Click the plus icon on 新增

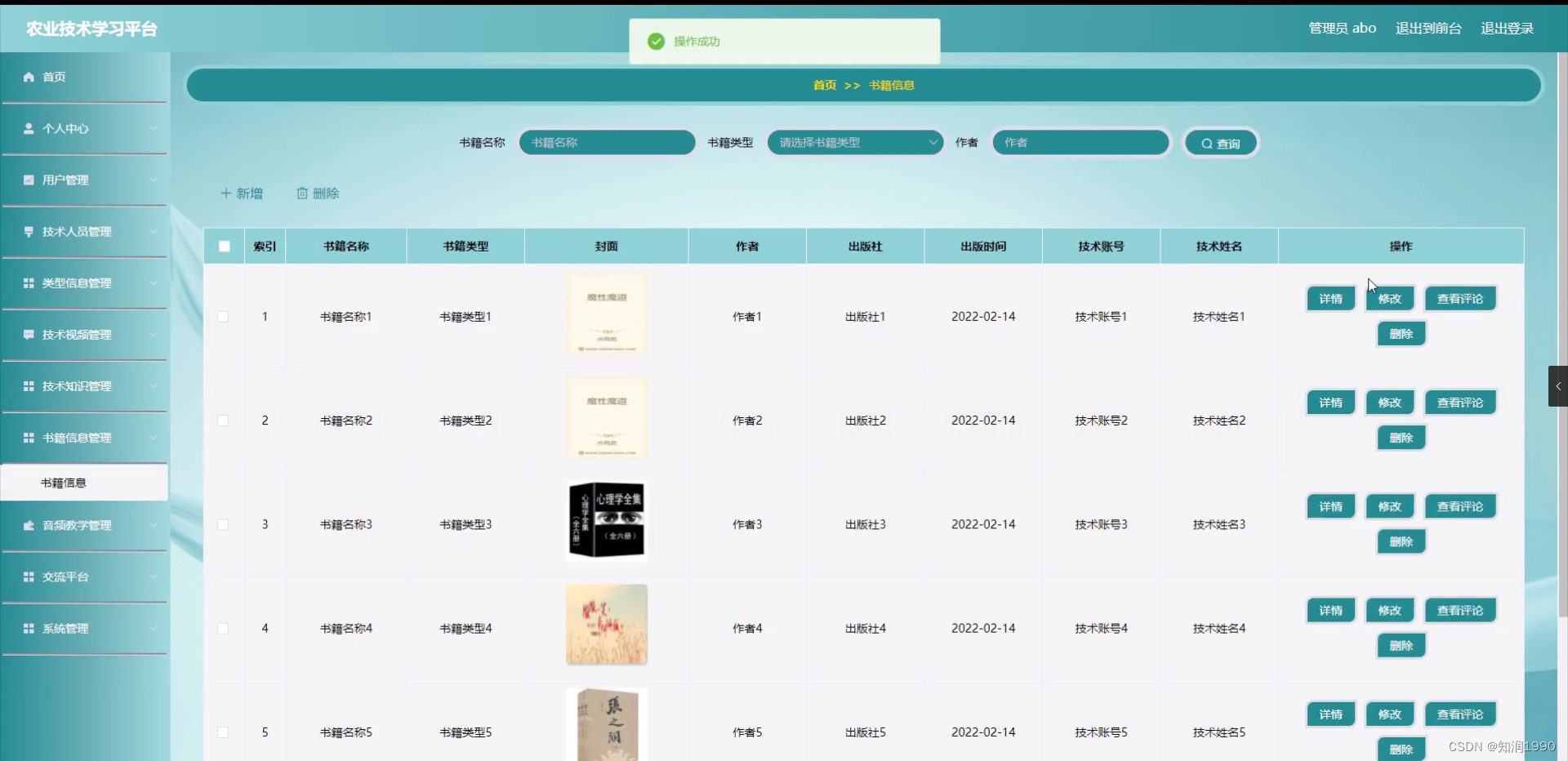pyautogui.click(x=226, y=193)
